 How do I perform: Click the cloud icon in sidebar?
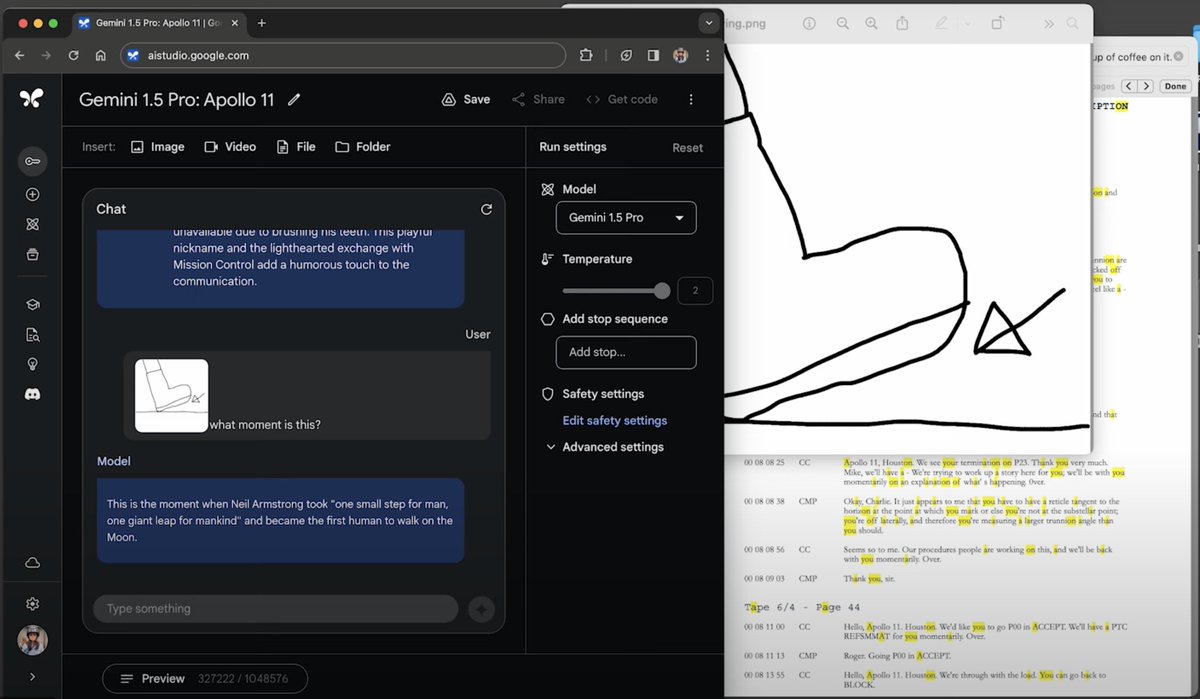(32, 563)
